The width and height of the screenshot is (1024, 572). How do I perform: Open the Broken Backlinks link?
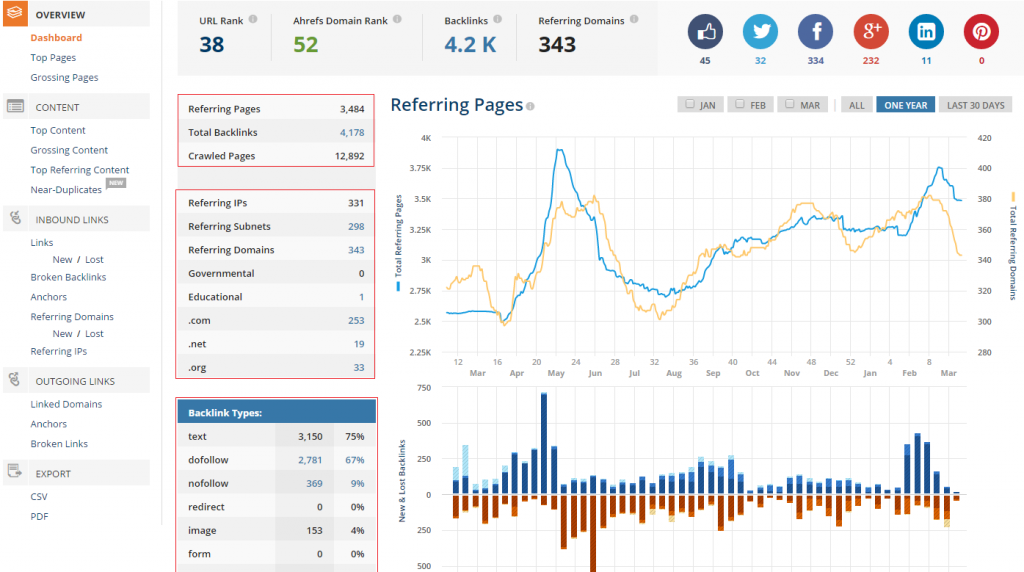coord(68,277)
